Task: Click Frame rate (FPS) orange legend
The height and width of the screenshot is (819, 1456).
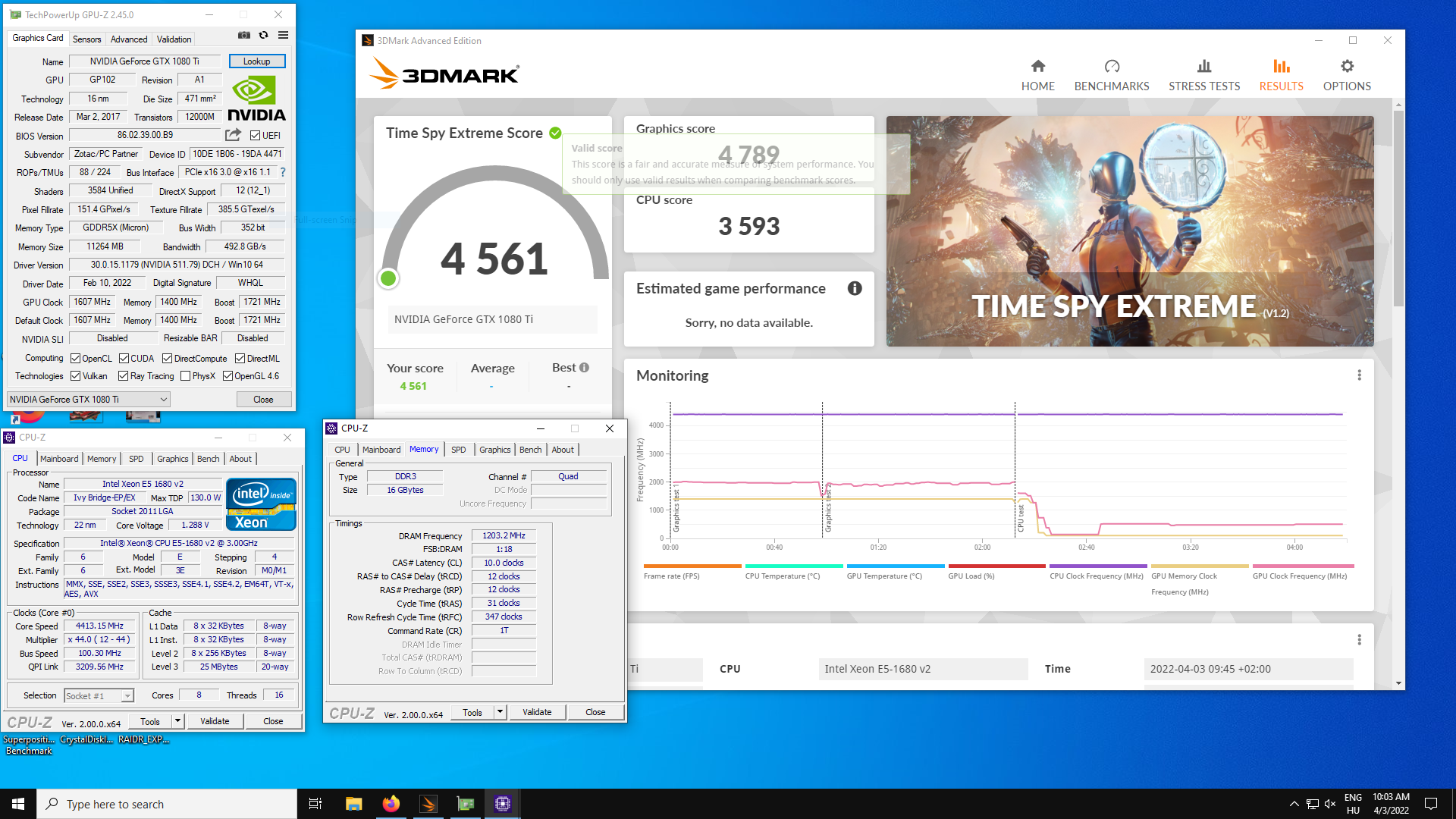Action: click(692, 572)
